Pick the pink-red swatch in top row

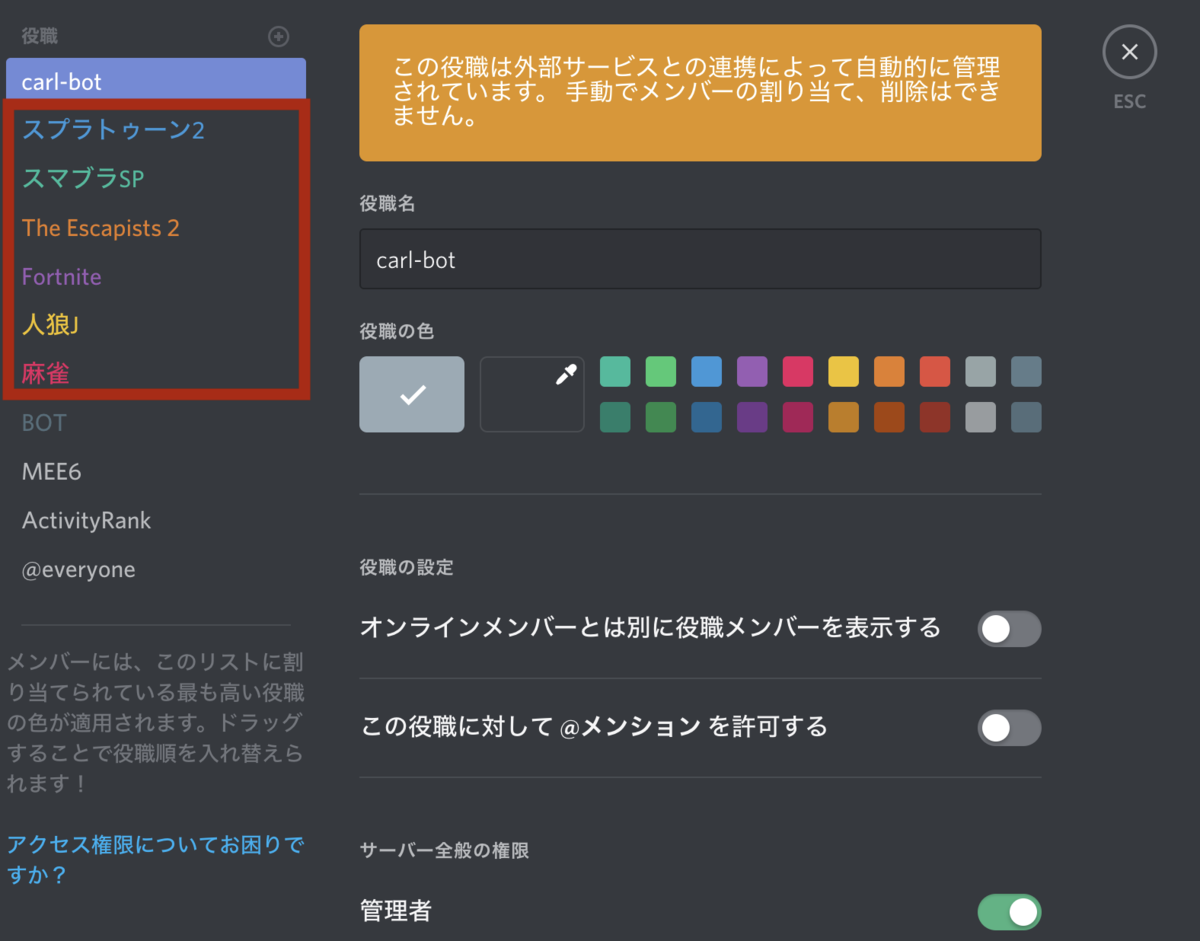click(798, 372)
